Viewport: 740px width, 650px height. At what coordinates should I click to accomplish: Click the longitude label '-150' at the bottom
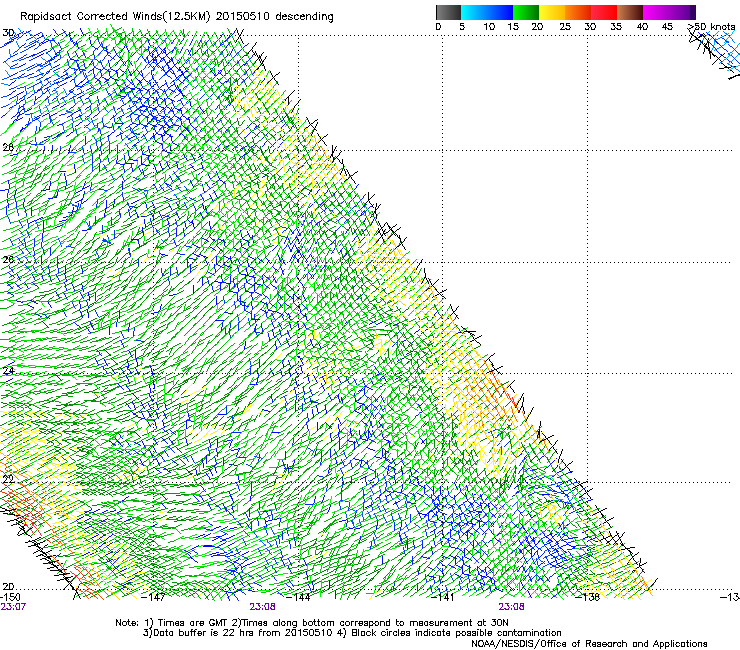pos(10,597)
